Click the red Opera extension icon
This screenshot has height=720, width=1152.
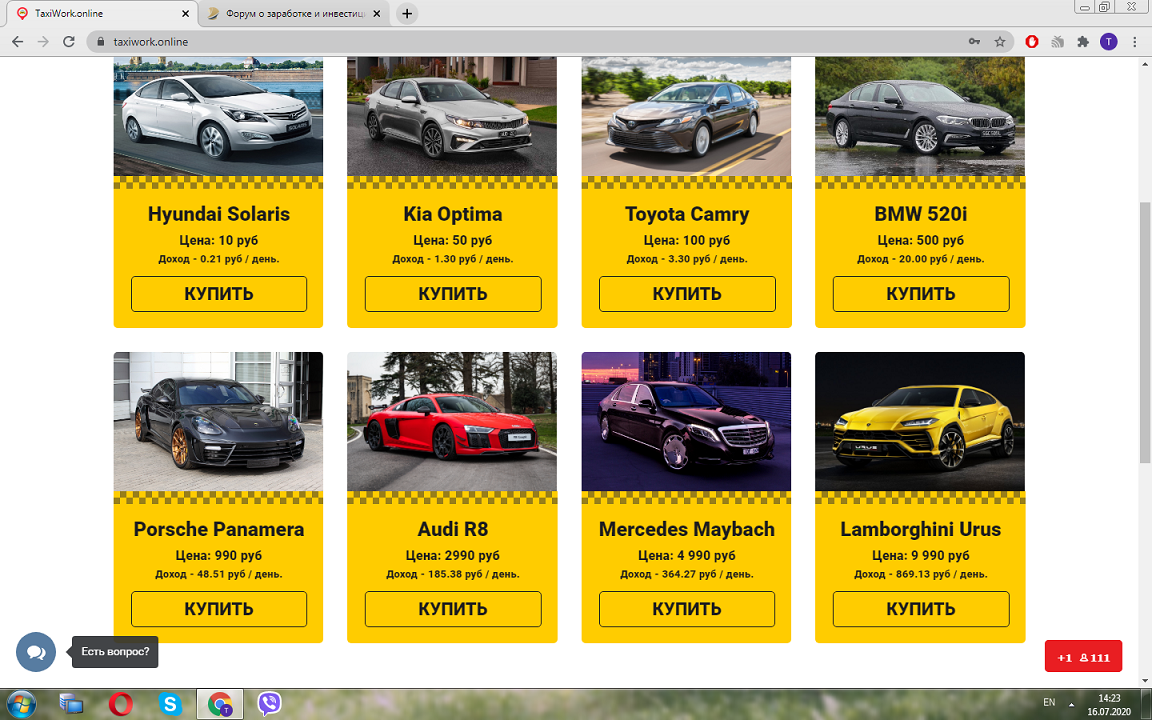[1032, 42]
